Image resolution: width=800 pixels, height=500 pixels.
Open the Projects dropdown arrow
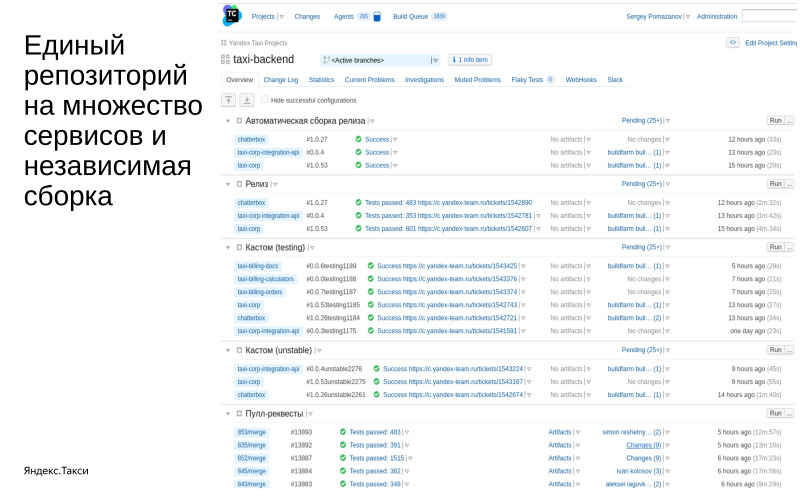(x=282, y=17)
